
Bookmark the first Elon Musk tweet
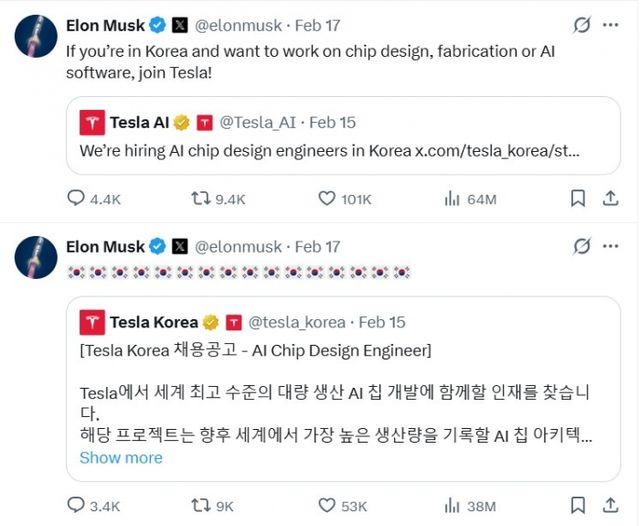tap(577, 199)
